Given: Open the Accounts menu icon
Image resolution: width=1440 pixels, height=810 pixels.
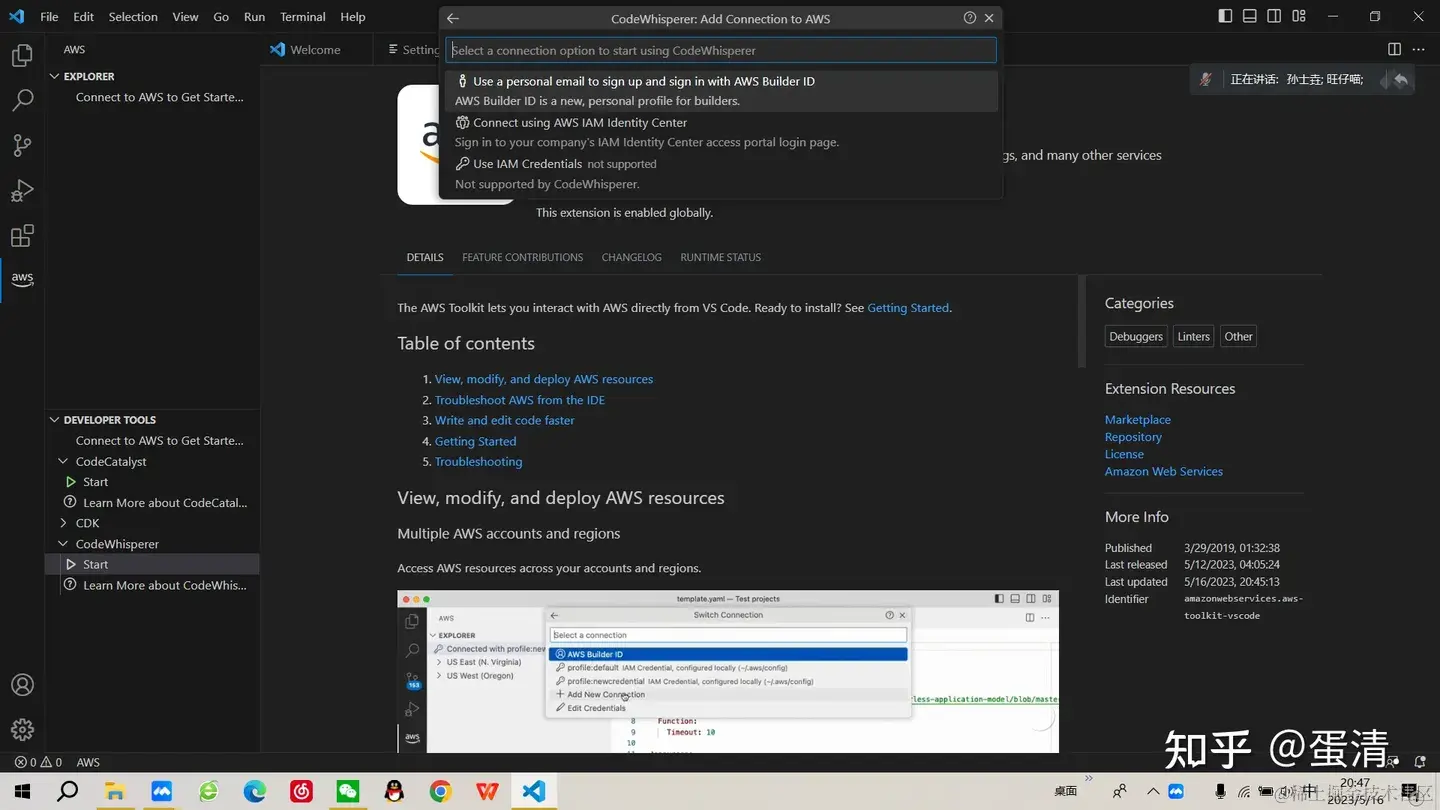Looking at the screenshot, I should [22, 685].
